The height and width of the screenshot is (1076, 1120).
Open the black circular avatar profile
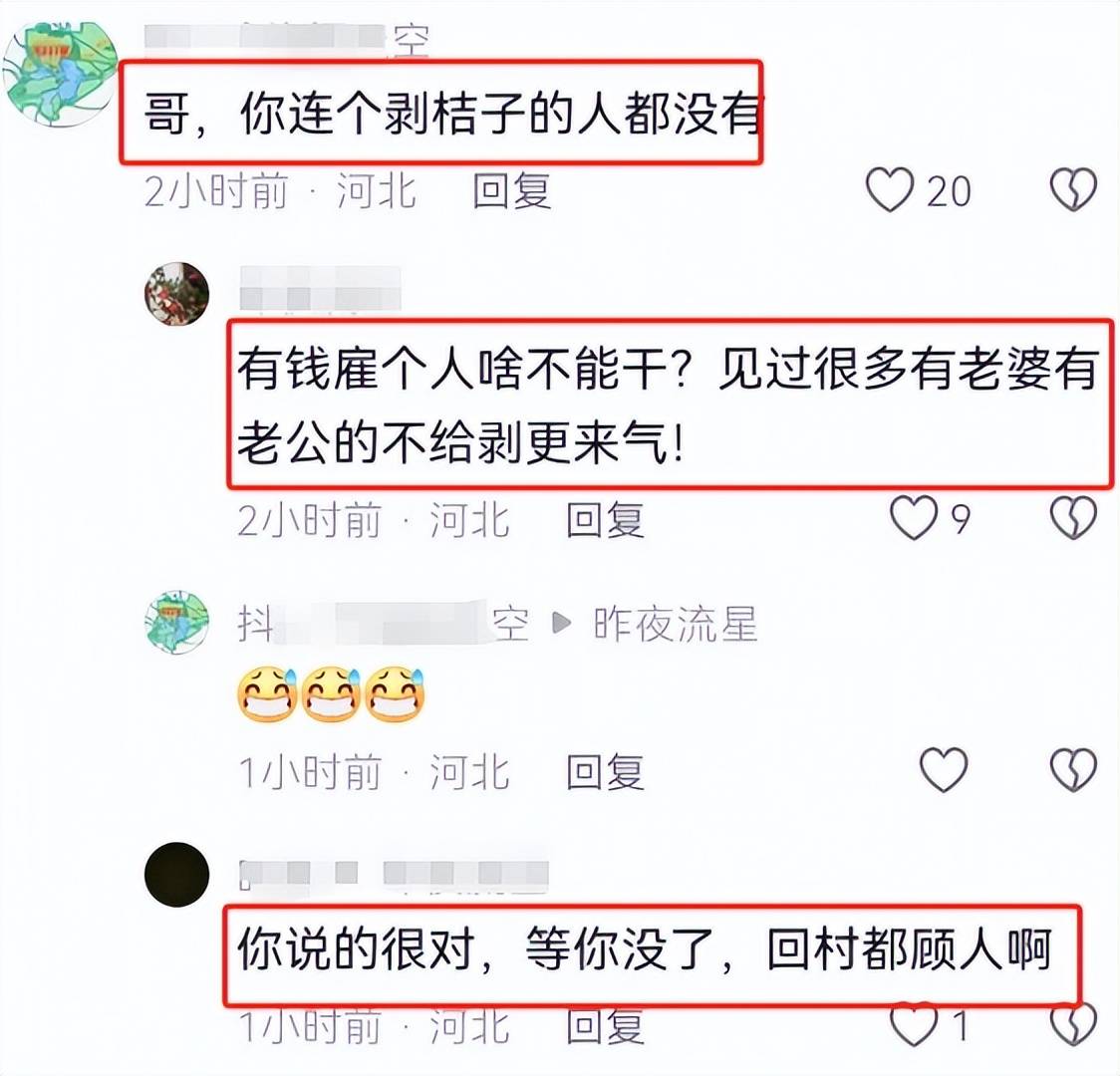pyautogui.click(x=176, y=875)
